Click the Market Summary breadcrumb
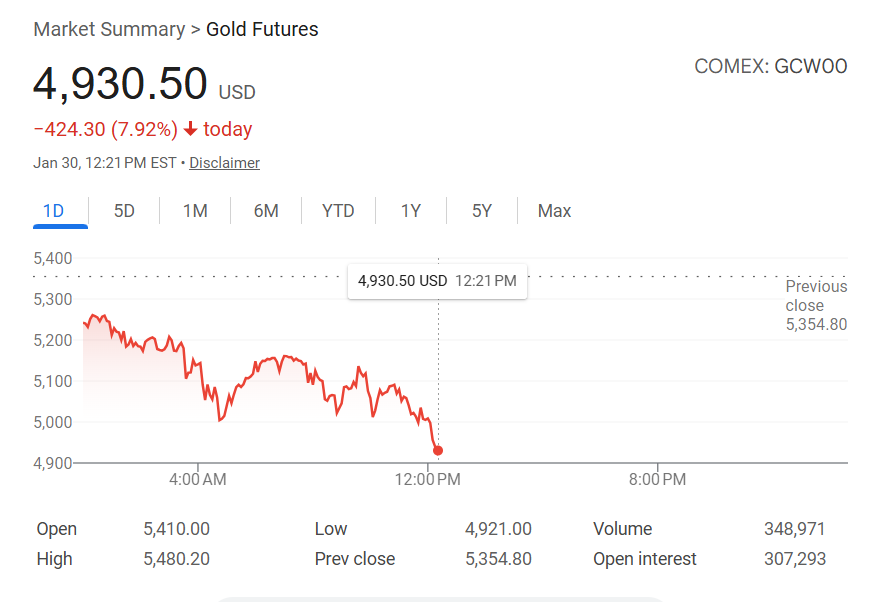 click(109, 29)
